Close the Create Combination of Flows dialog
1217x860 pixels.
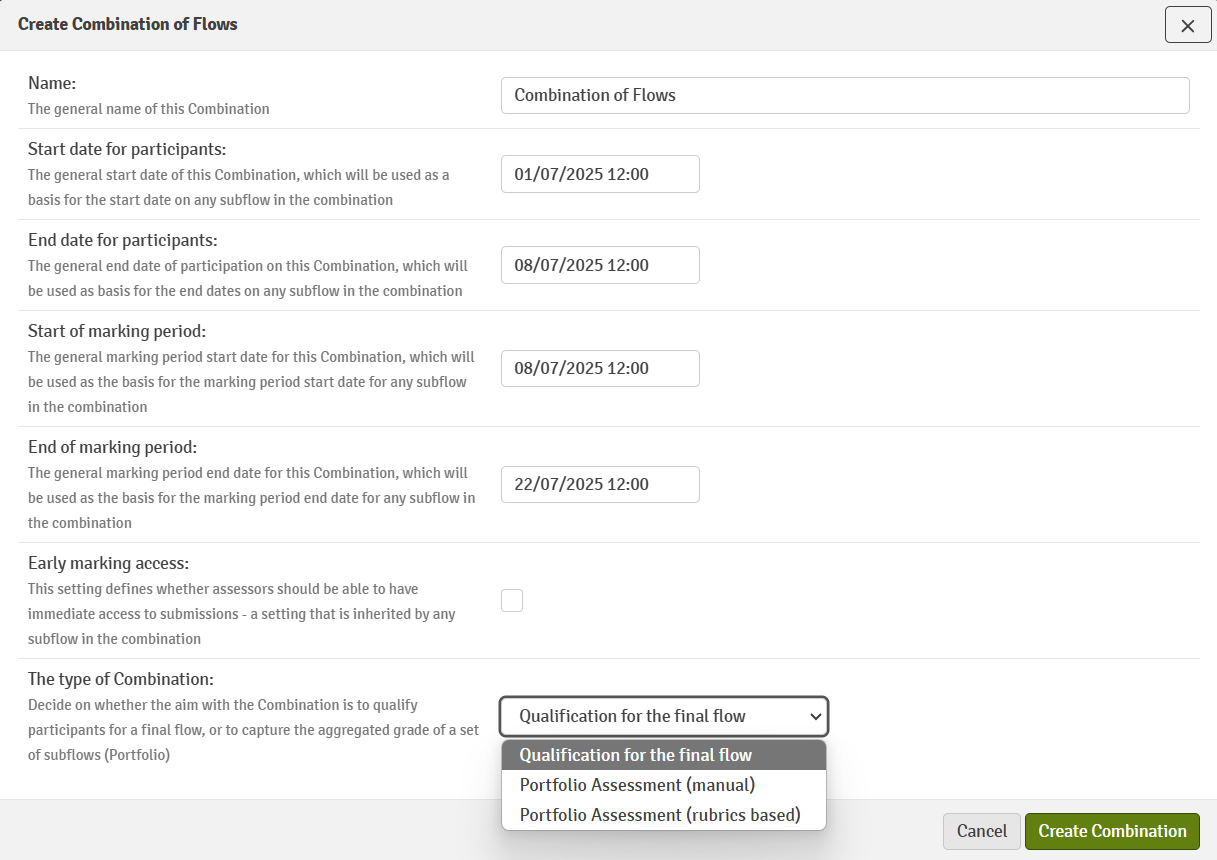[x=1188, y=25]
